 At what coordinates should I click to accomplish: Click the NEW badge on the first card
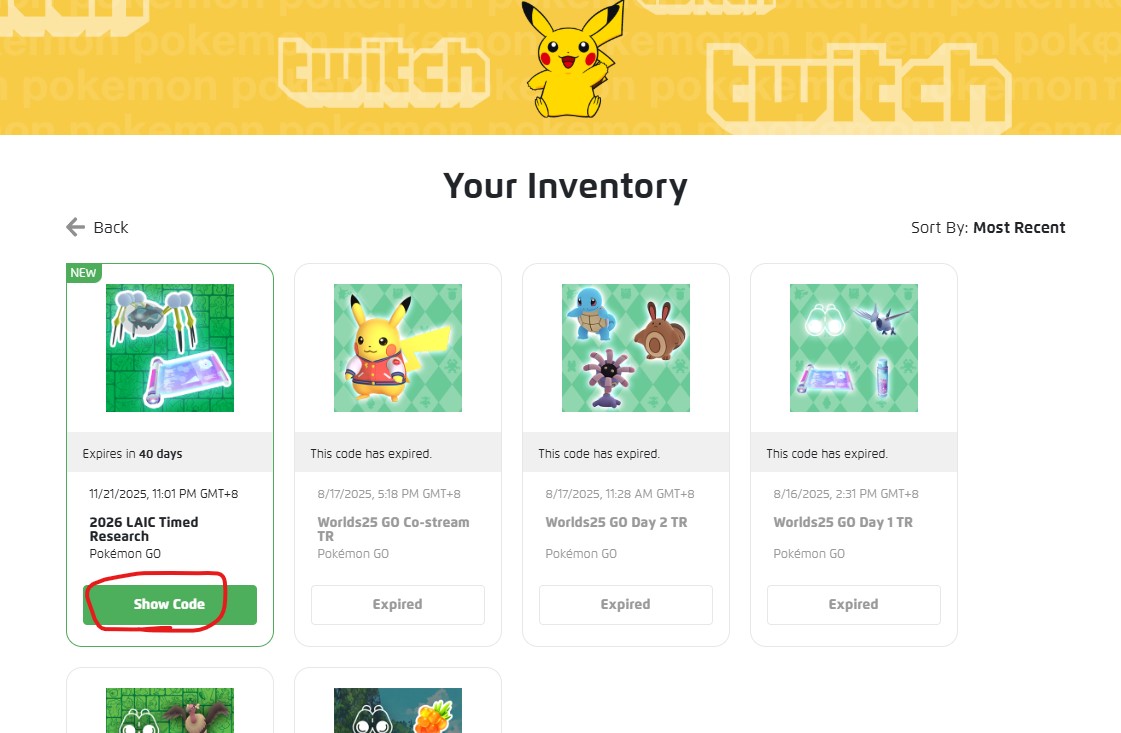coord(84,272)
